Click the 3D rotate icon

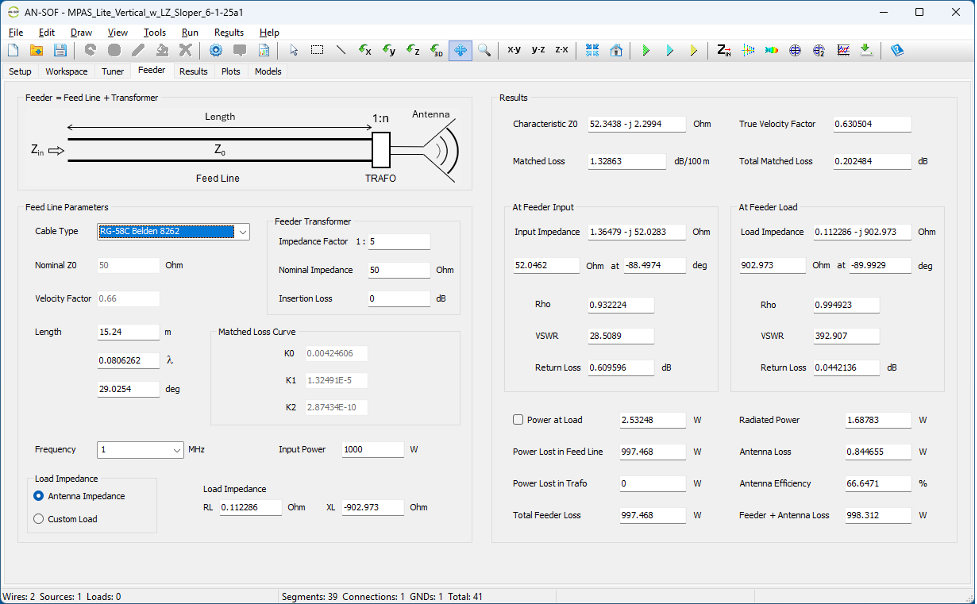pyautogui.click(x=436, y=50)
